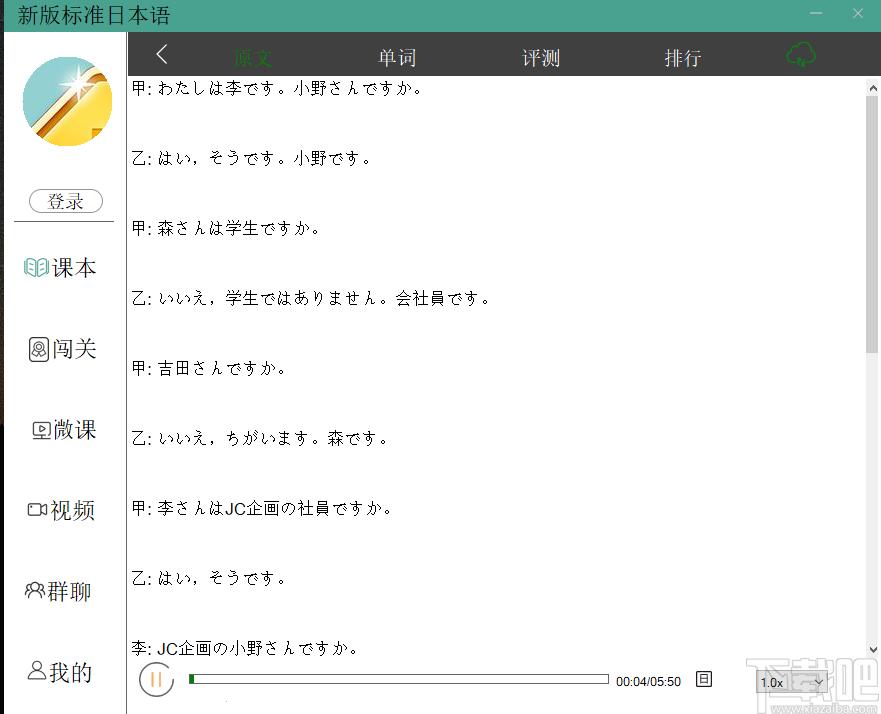Select line 甲: わたしは李です。小野さんですか。
The height and width of the screenshot is (714, 881).
pos(277,88)
